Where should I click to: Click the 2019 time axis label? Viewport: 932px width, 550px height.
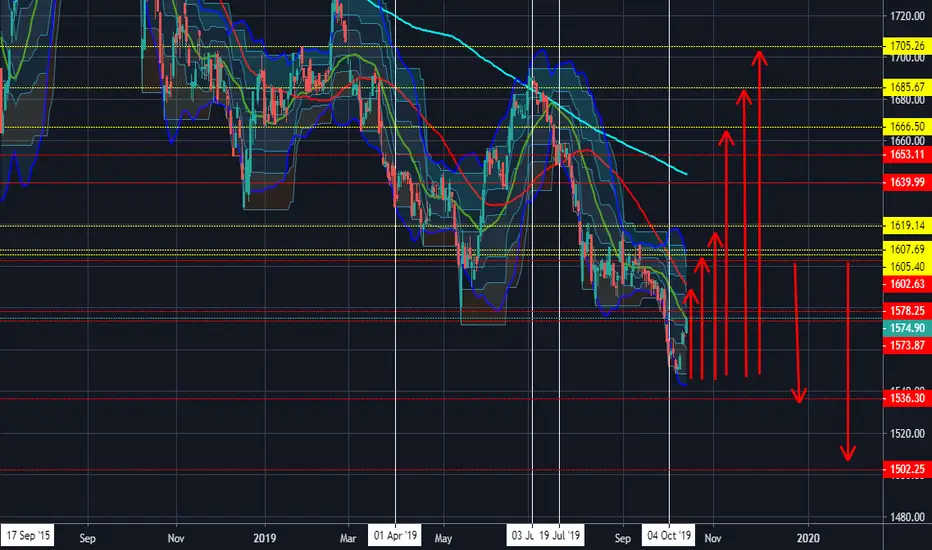pos(265,538)
